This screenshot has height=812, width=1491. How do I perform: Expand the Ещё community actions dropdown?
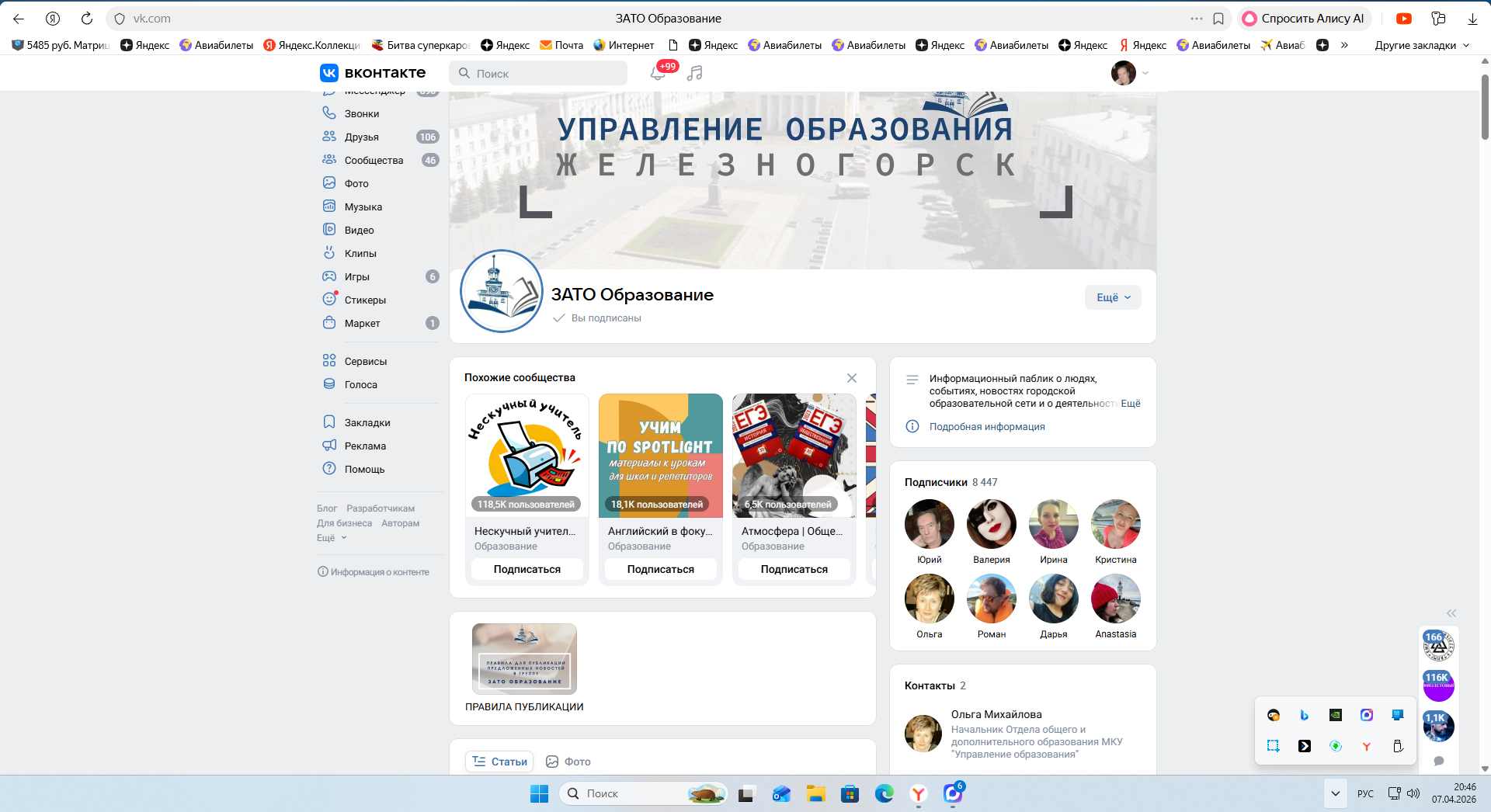(x=1113, y=297)
